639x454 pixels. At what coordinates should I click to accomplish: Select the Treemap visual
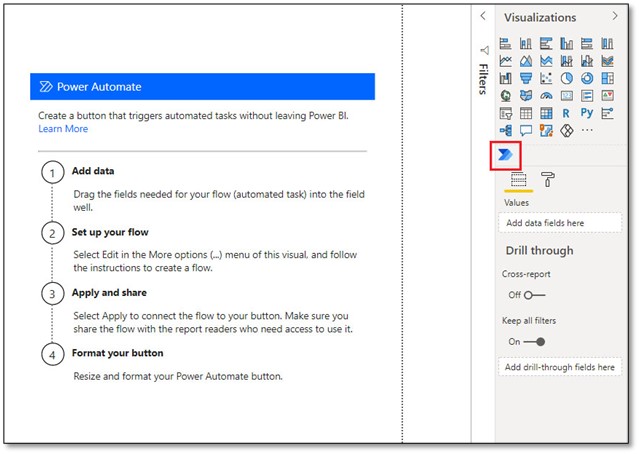pyautogui.click(x=607, y=78)
